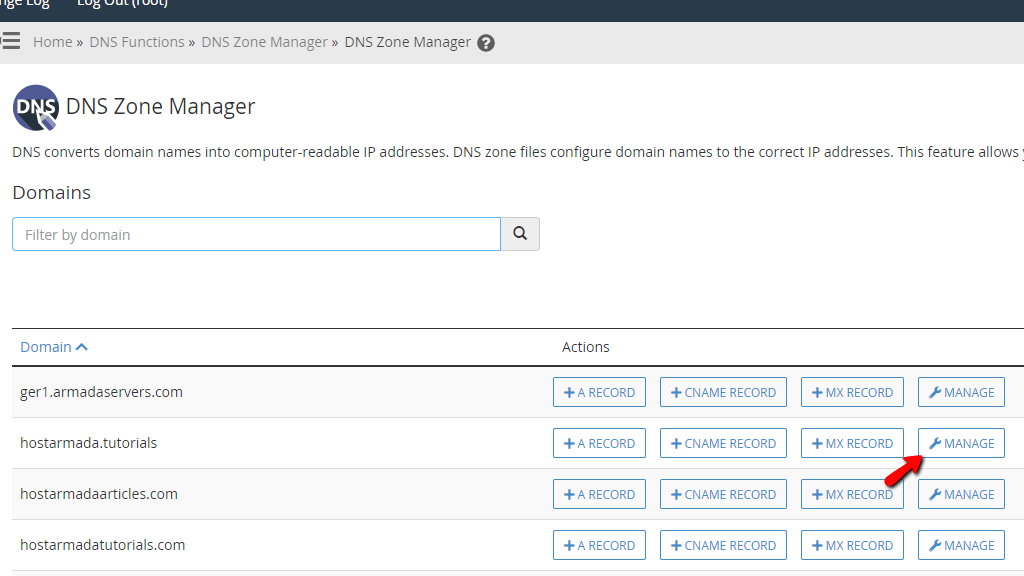
Task: Click the Log Out (root) link
Action: tap(122, 4)
